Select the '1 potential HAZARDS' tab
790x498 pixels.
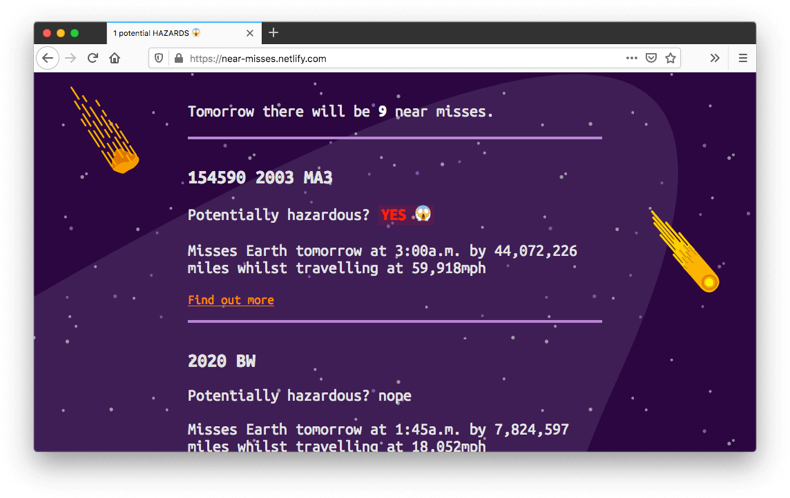(184, 33)
